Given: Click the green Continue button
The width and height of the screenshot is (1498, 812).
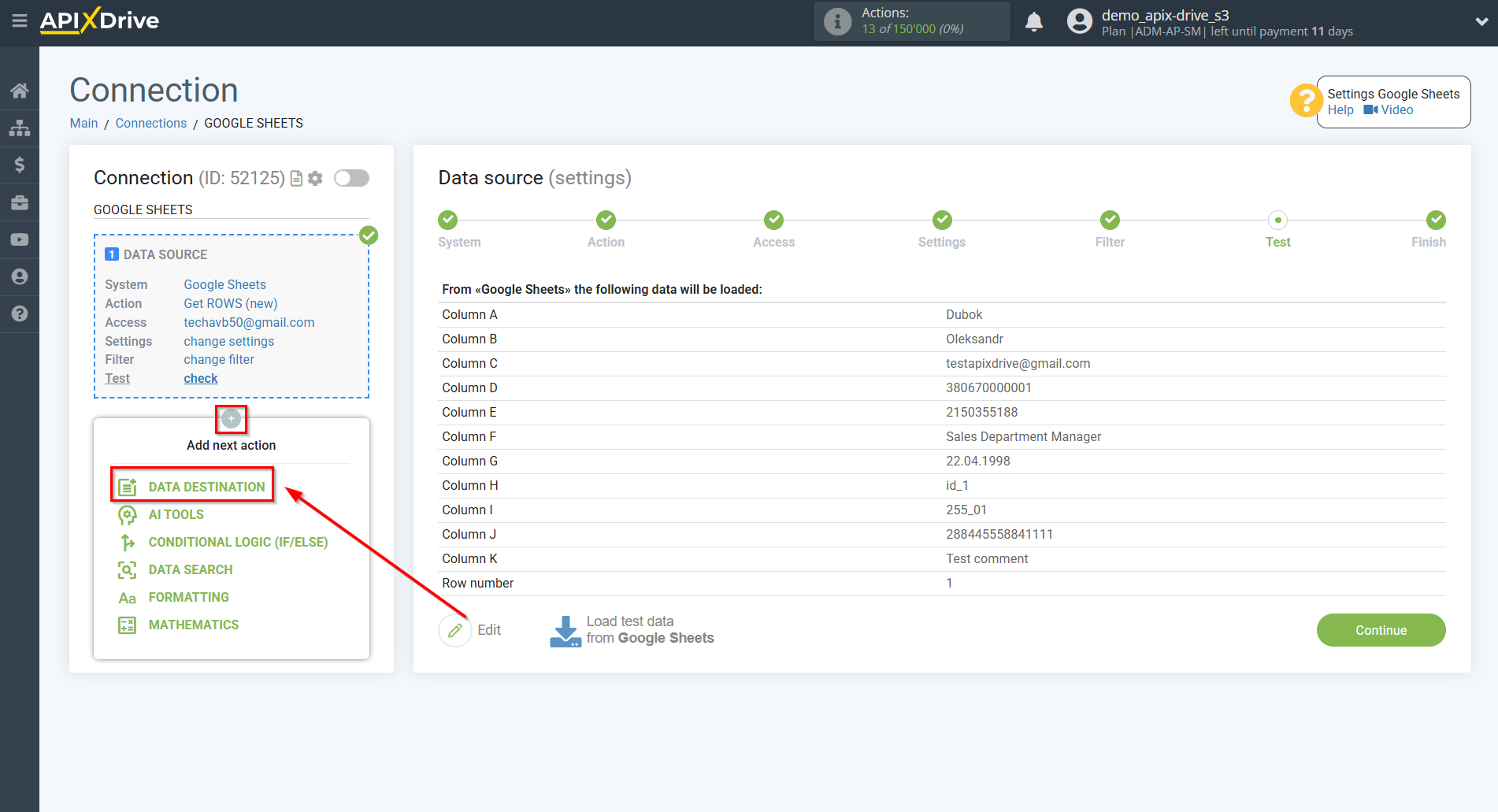Looking at the screenshot, I should pyautogui.click(x=1381, y=630).
